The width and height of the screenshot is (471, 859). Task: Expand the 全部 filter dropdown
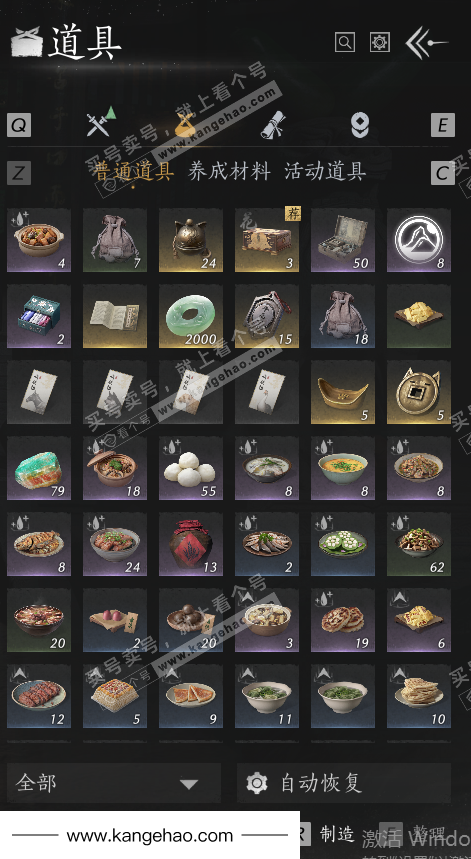114,783
